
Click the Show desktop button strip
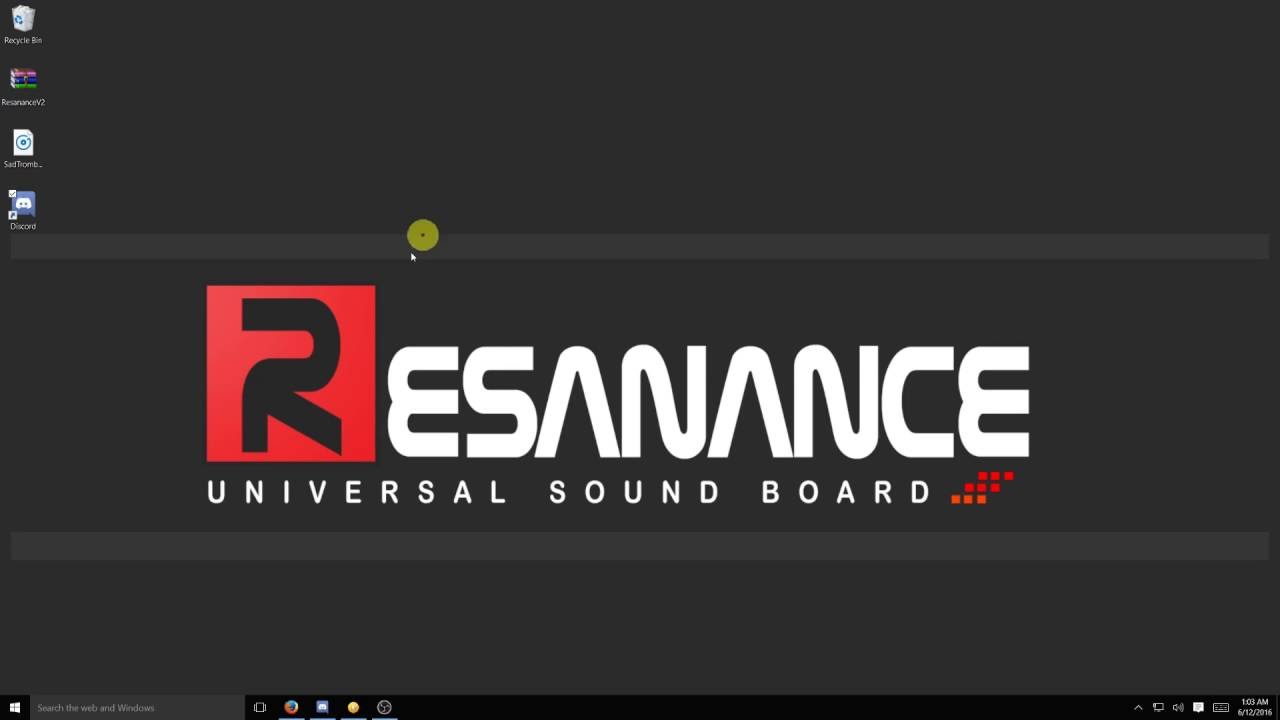[1277, 707]
